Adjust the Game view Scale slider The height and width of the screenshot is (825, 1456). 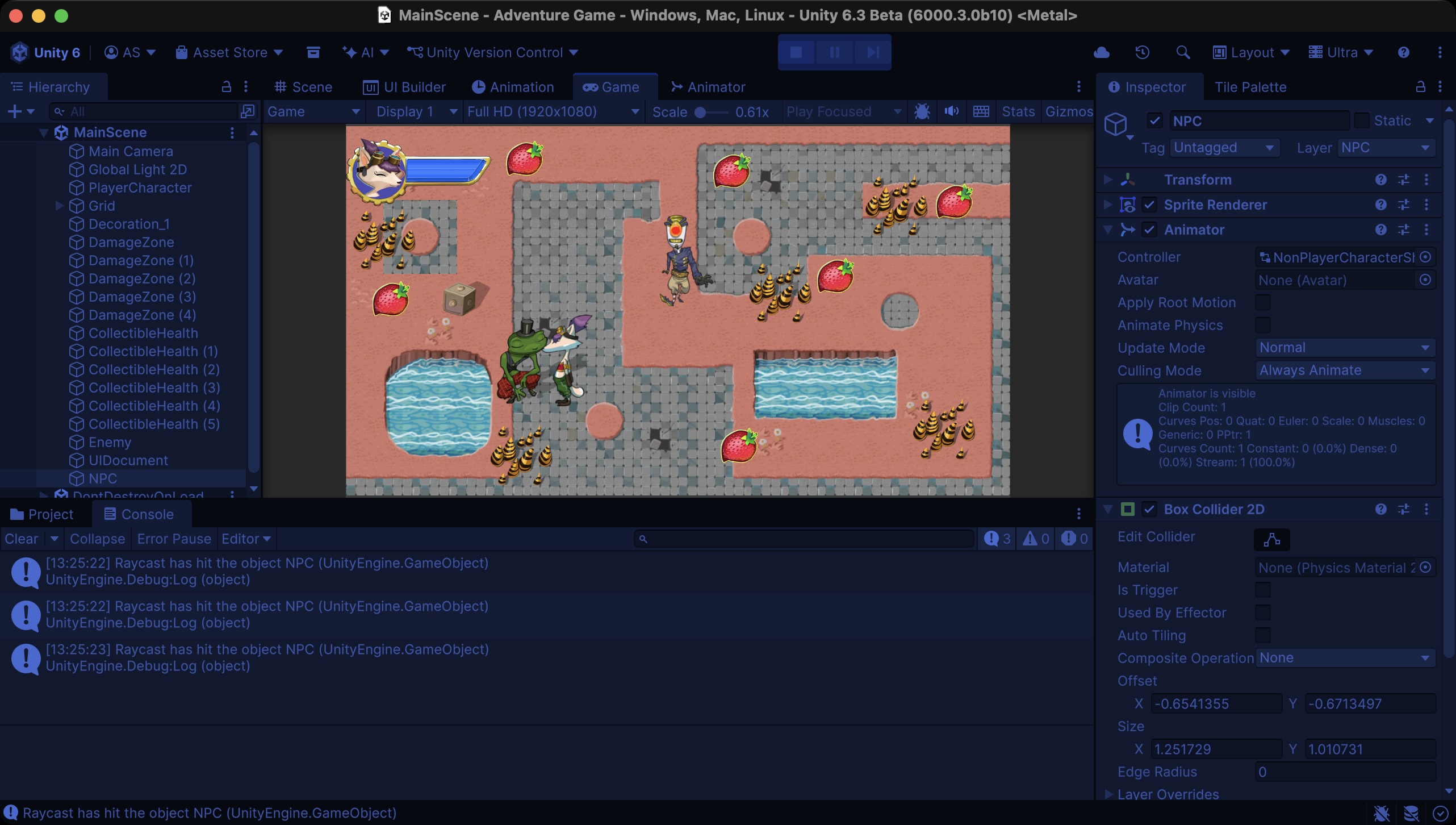pos(700,111)
